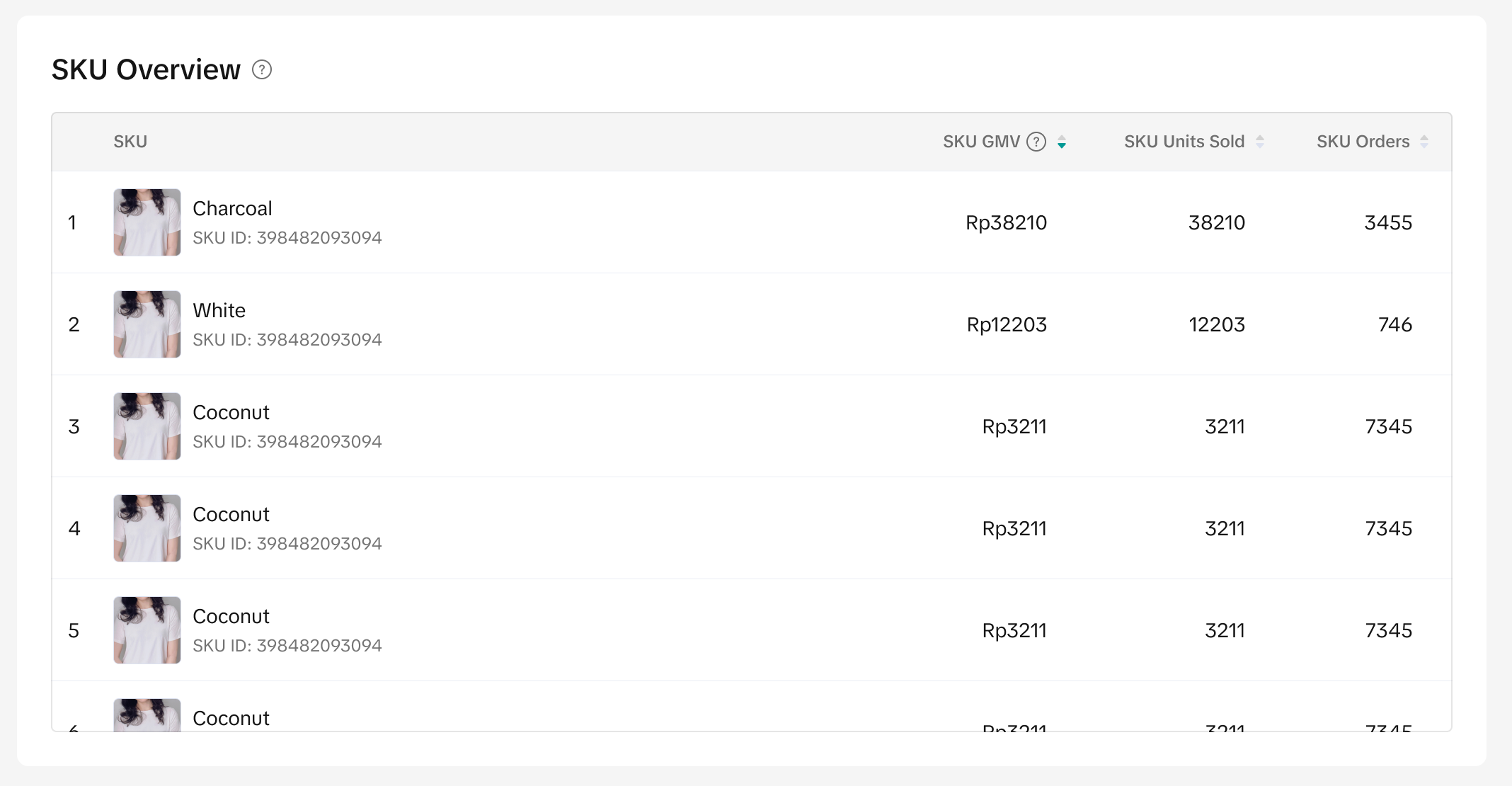Screen dimensions: 1512x786
Task: Open Charcoal product thumbnail image
Action: click(x=147, y=222)
